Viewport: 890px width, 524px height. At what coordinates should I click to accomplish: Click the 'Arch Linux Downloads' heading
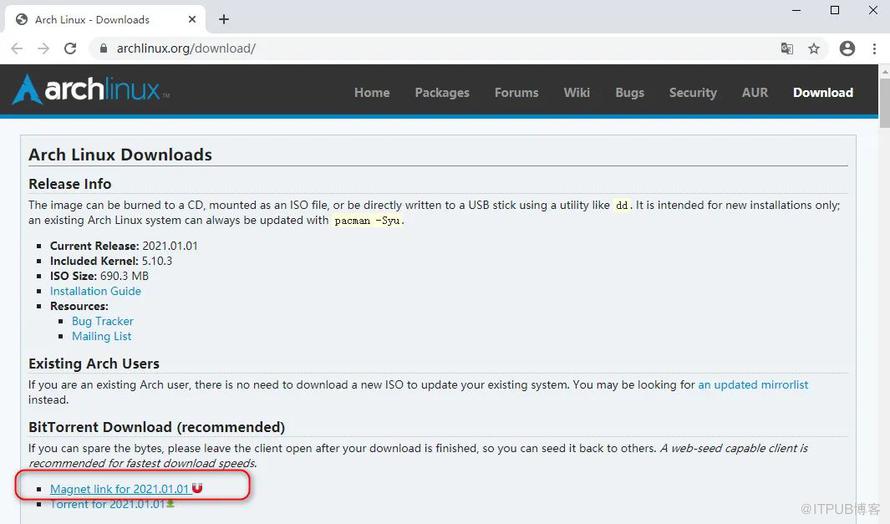click(x=120, y=154)
